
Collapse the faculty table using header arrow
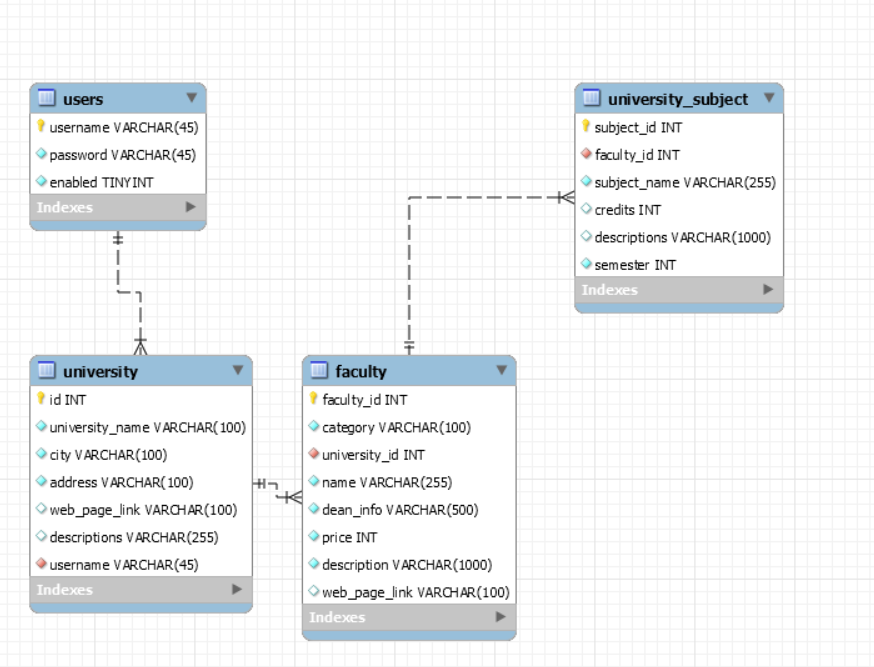[501, 370]
